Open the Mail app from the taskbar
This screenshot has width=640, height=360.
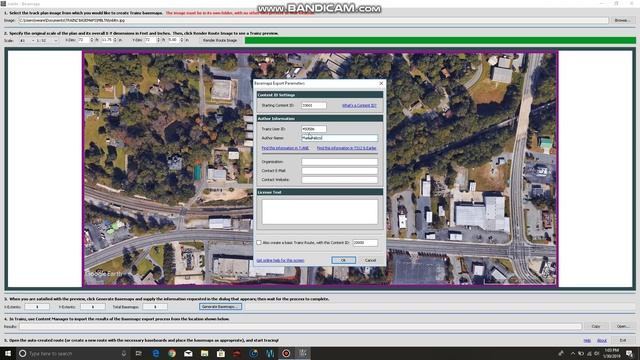point(188,353)
